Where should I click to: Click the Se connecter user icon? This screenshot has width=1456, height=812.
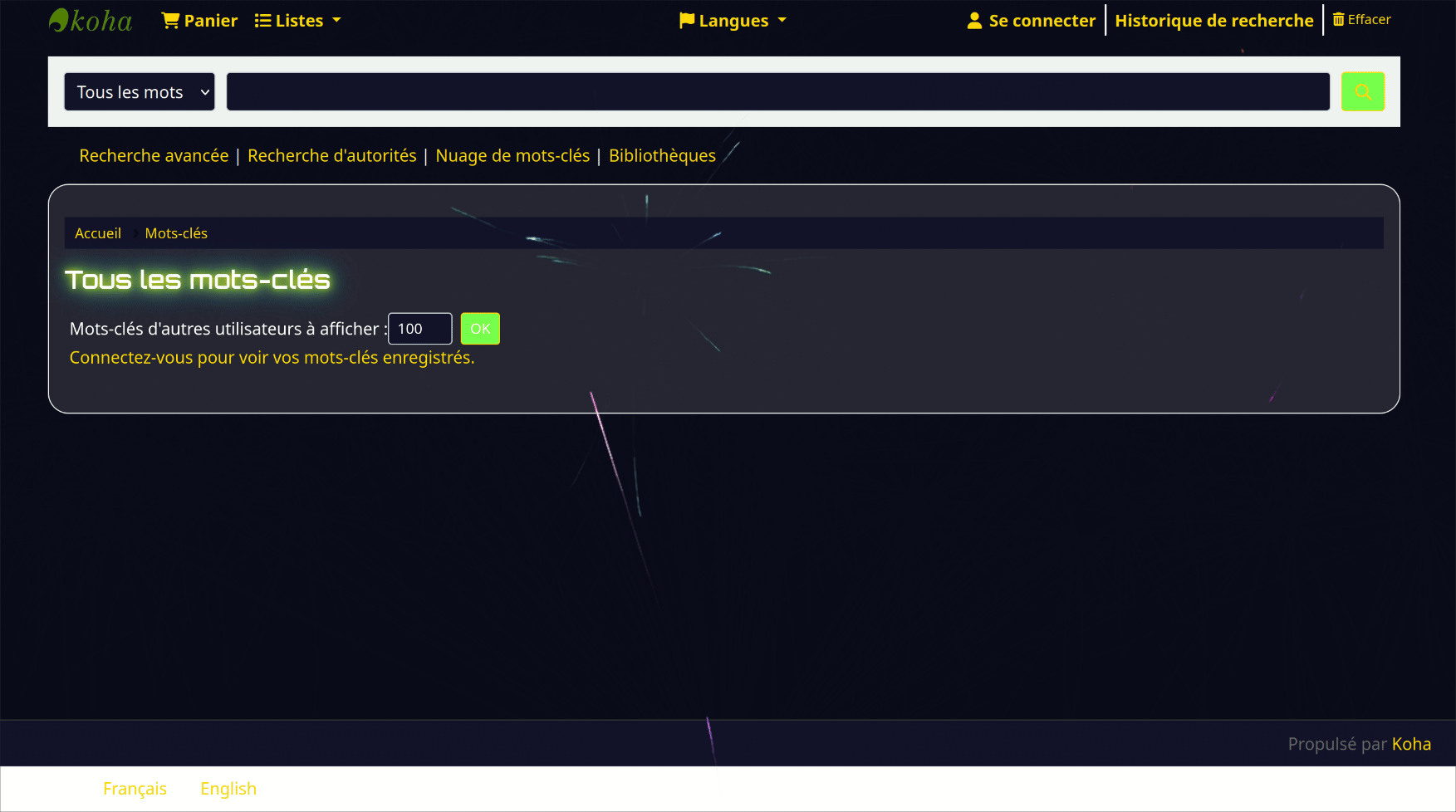[x=974, y=21]
